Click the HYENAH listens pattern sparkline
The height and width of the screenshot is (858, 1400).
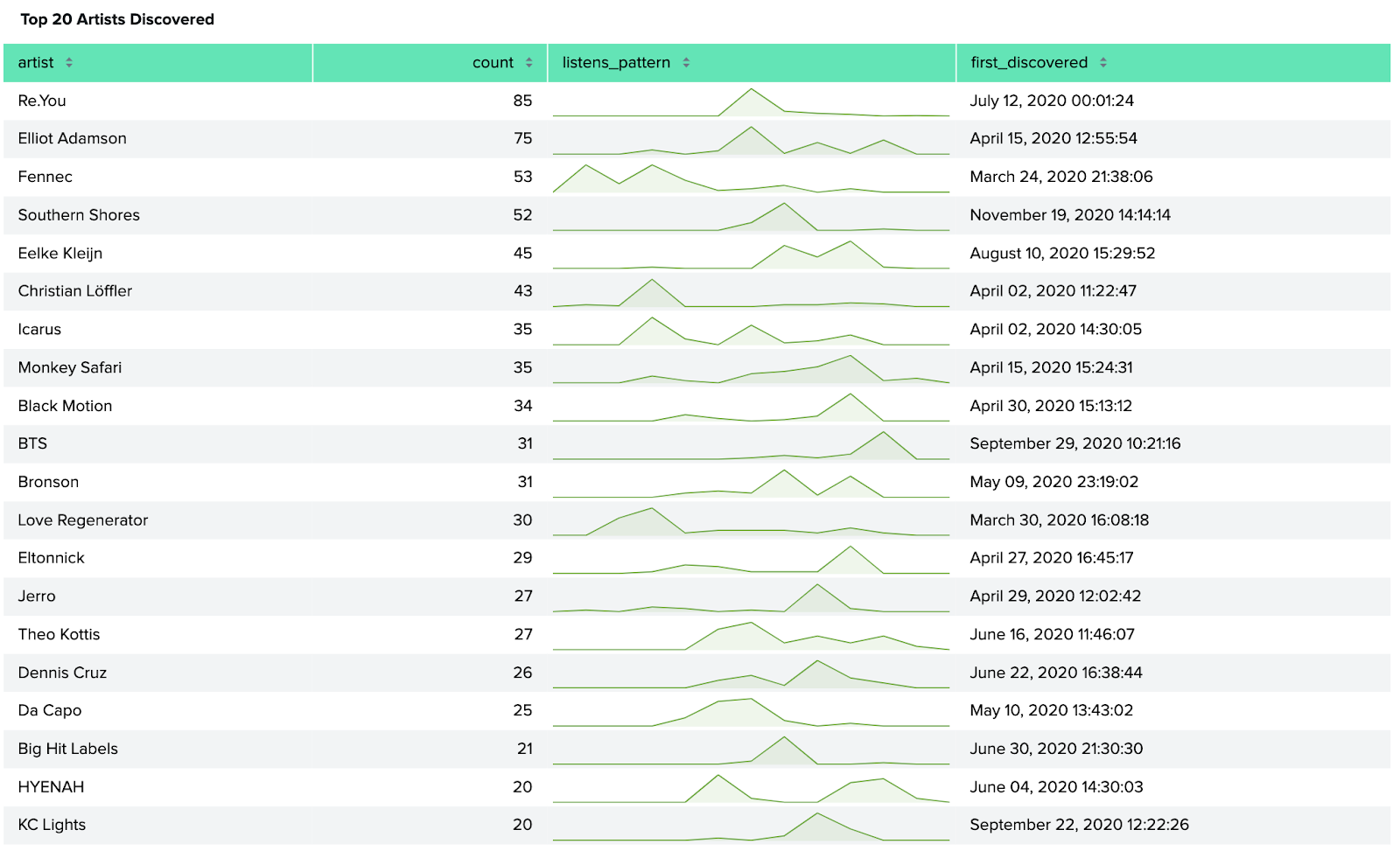751,788
